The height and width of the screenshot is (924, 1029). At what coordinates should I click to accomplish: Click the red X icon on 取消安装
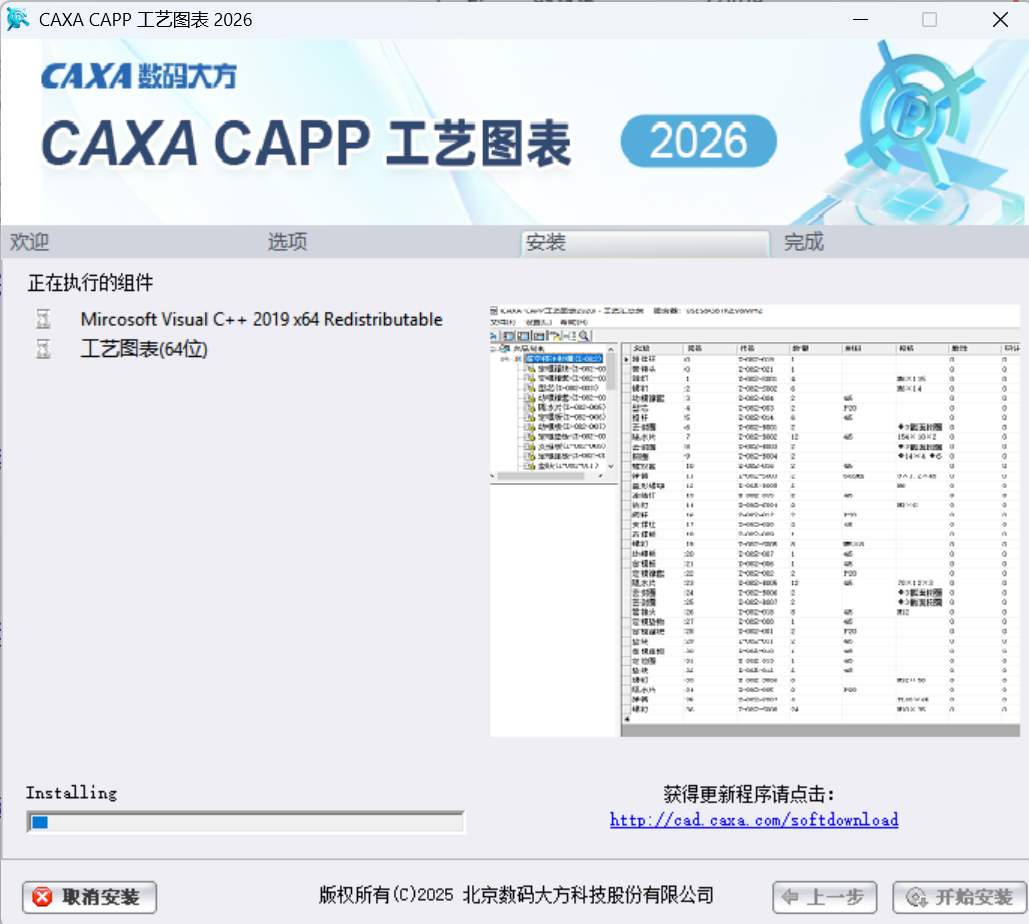[43, 897]
